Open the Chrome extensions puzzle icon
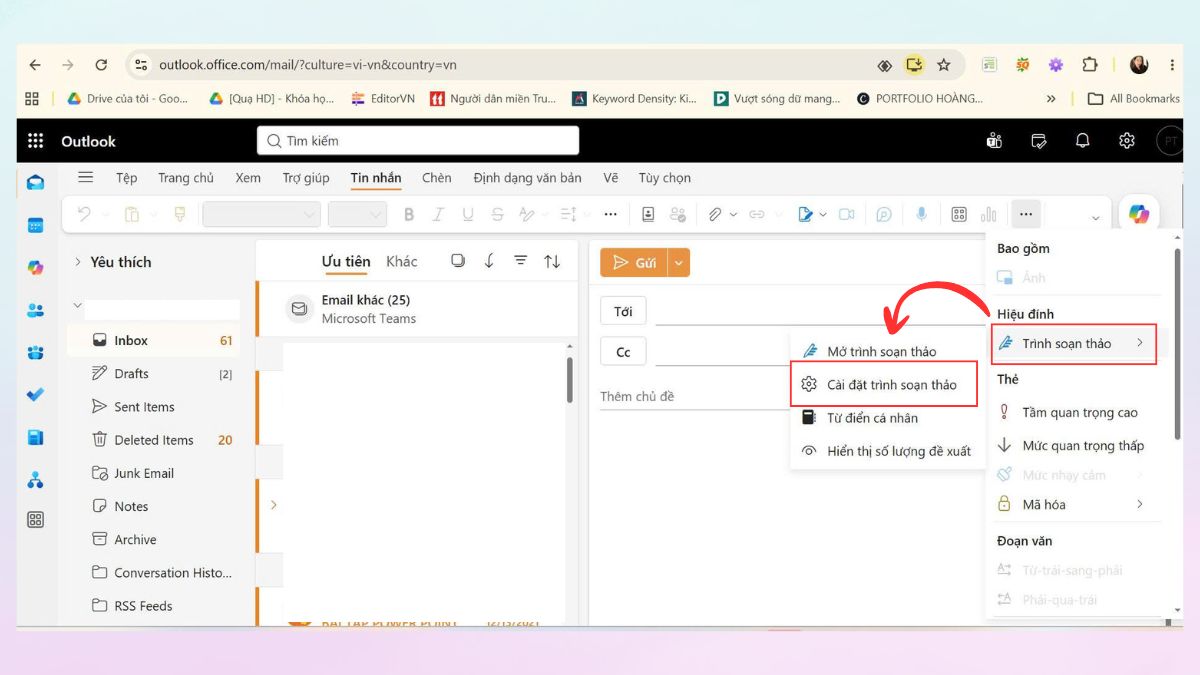This screenshot has width=1200, height=675. point(1090,65)
